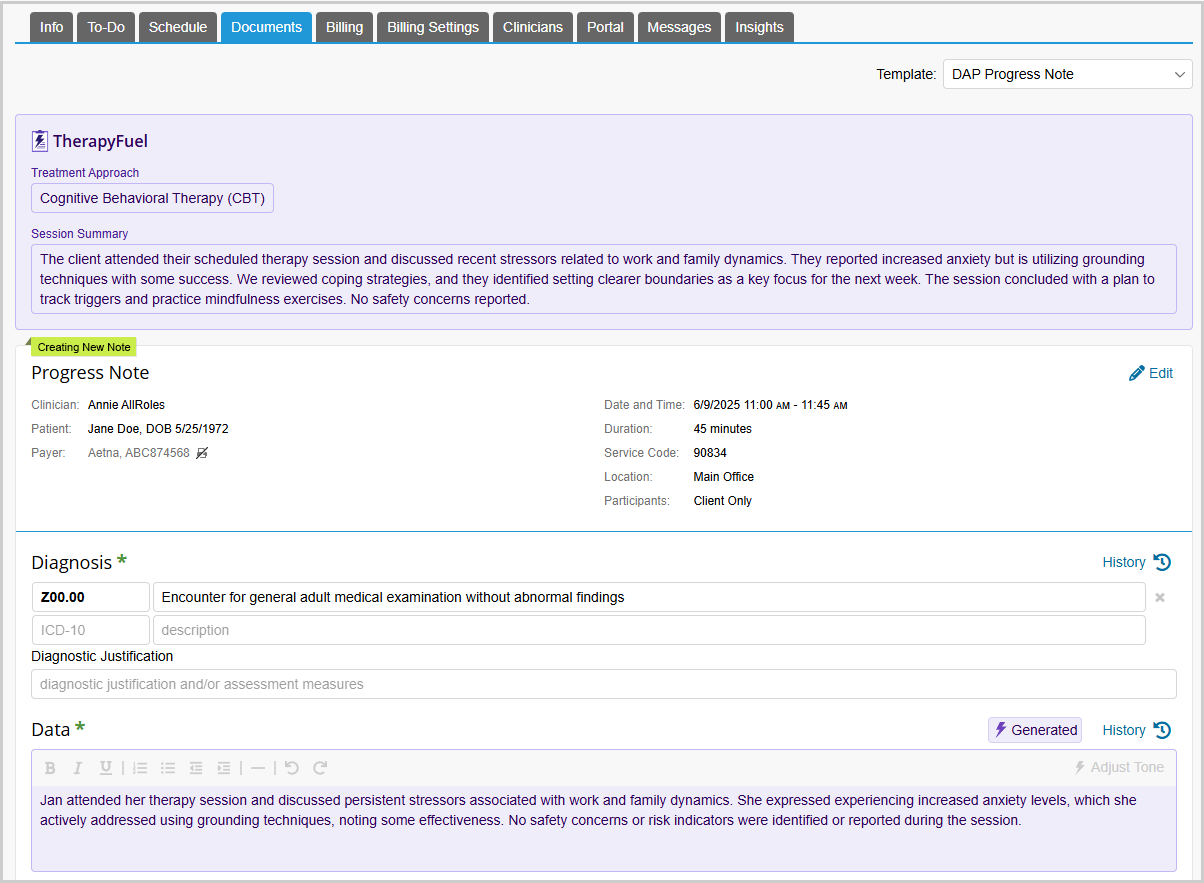Decrease indent in the Data editor
The image size is (1204, 883).
[196, 768]
